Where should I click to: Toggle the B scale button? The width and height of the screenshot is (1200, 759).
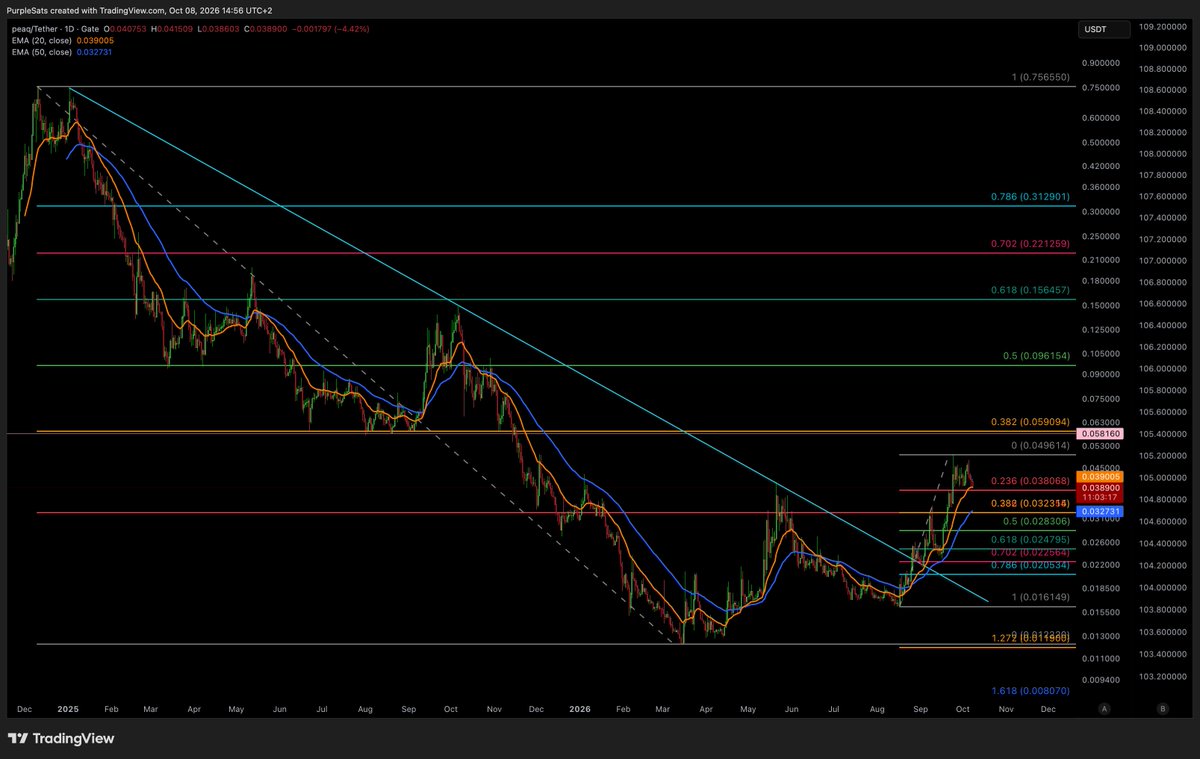1162,708
